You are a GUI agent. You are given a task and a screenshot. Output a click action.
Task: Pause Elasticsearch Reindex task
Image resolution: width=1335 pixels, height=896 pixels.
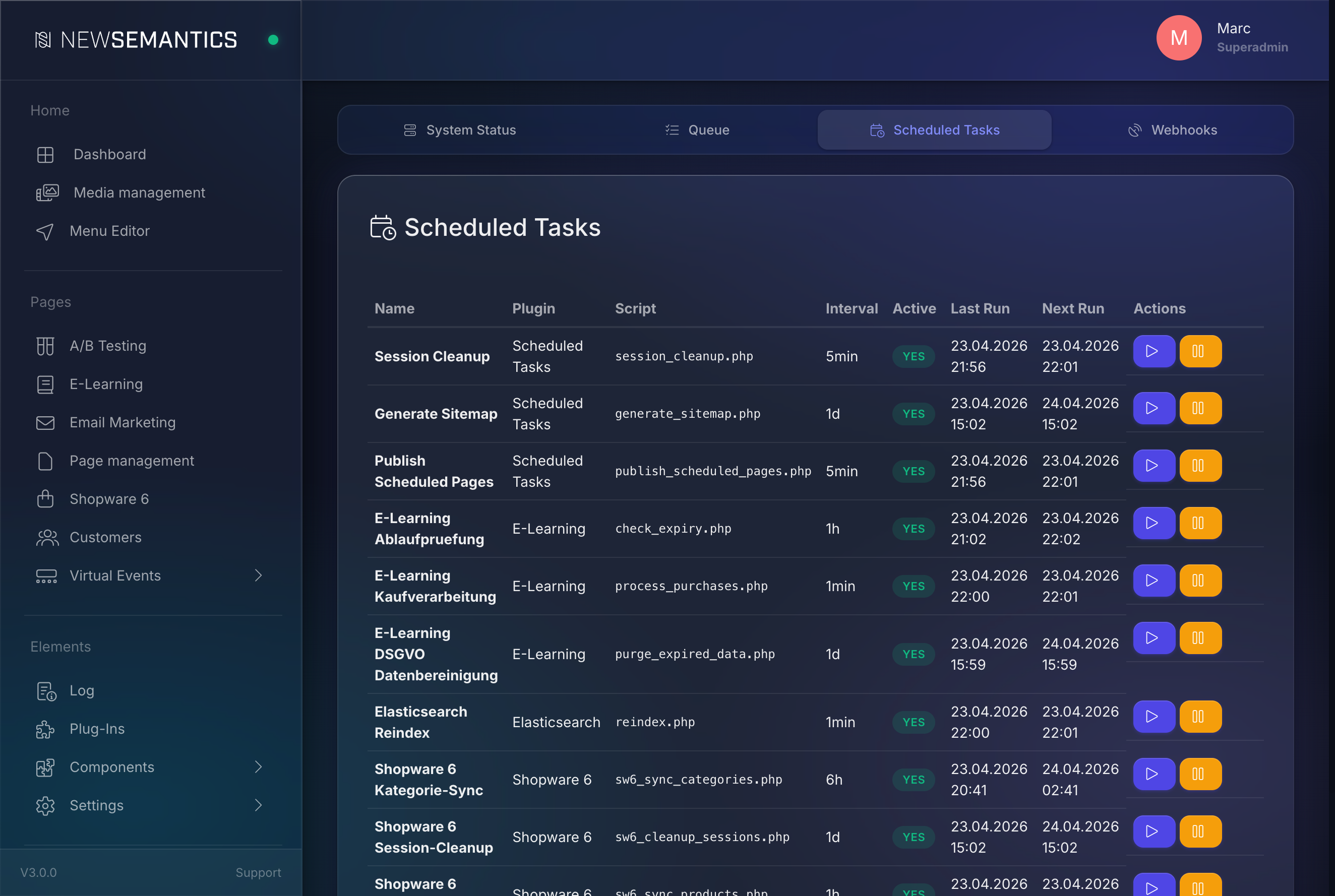1200,717
